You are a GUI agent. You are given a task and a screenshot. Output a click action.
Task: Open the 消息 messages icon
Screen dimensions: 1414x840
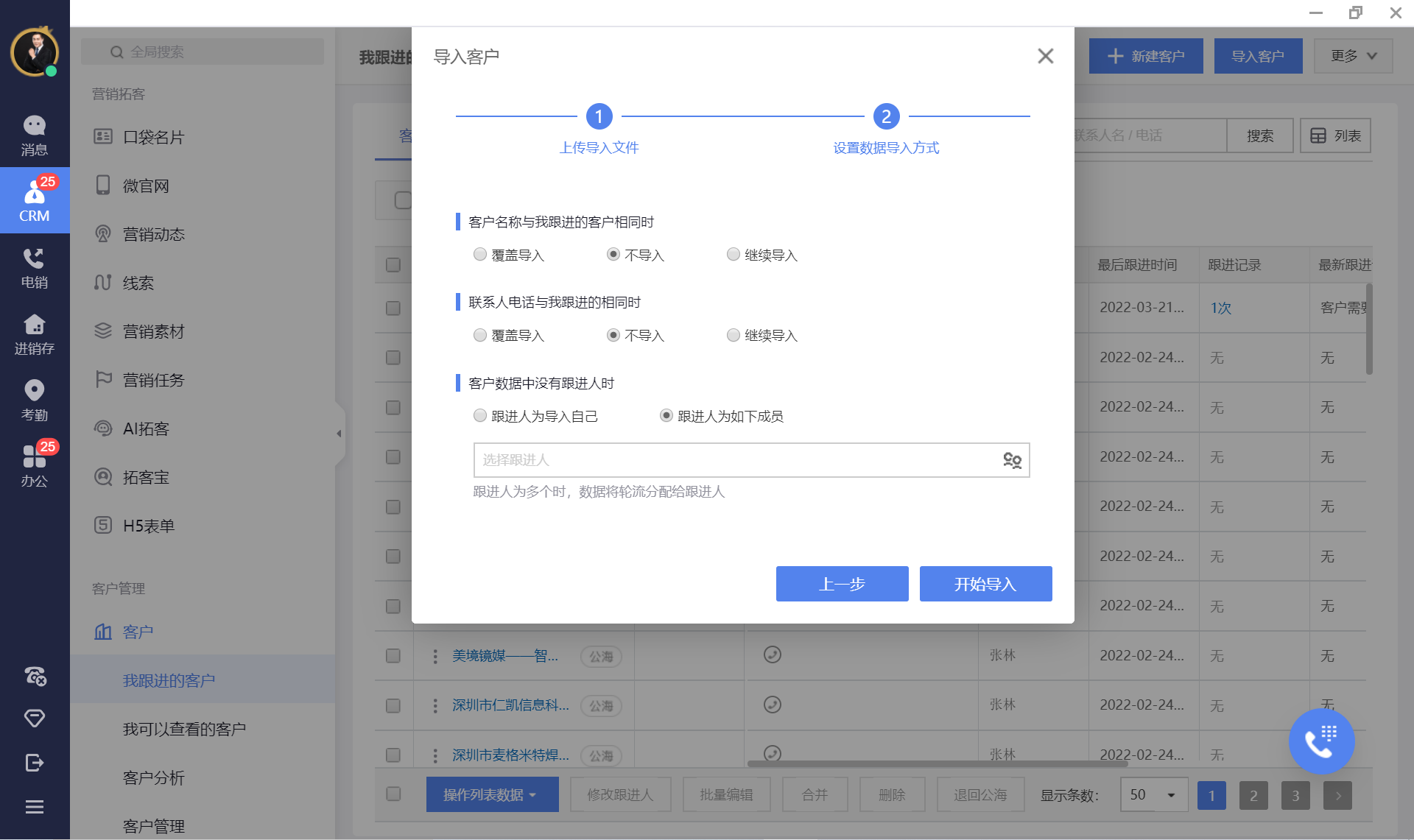(x=35, y=135)
